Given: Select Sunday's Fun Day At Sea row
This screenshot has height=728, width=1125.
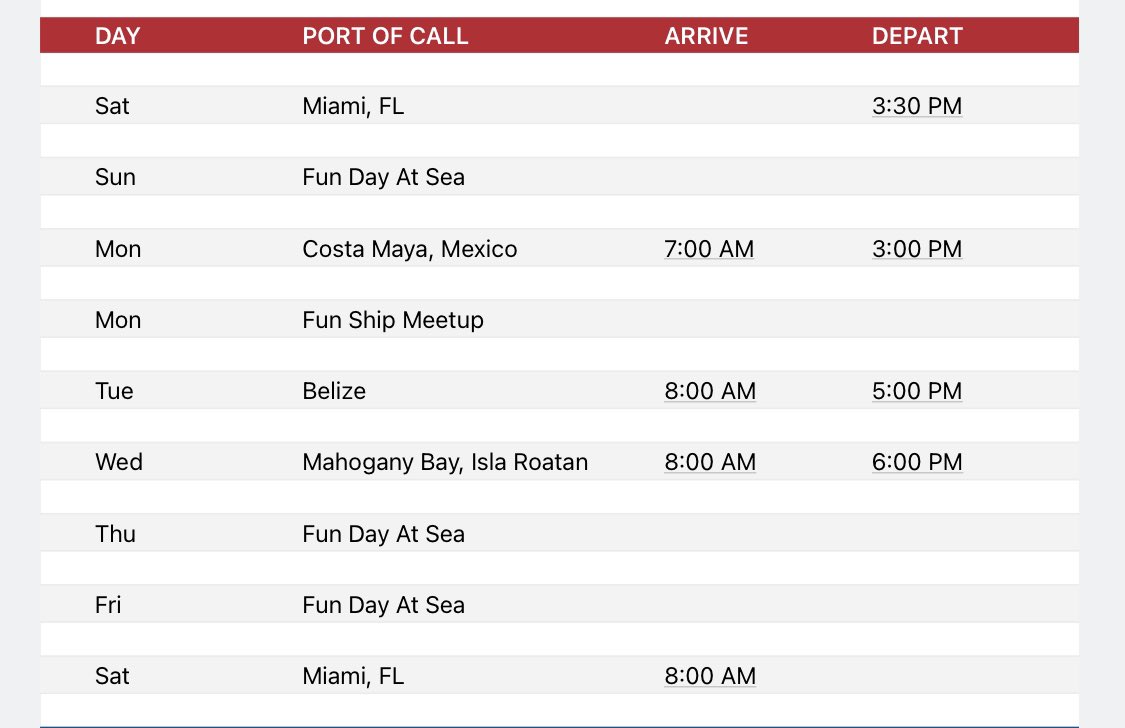Looking at the screenshot, I should point(559,176).
